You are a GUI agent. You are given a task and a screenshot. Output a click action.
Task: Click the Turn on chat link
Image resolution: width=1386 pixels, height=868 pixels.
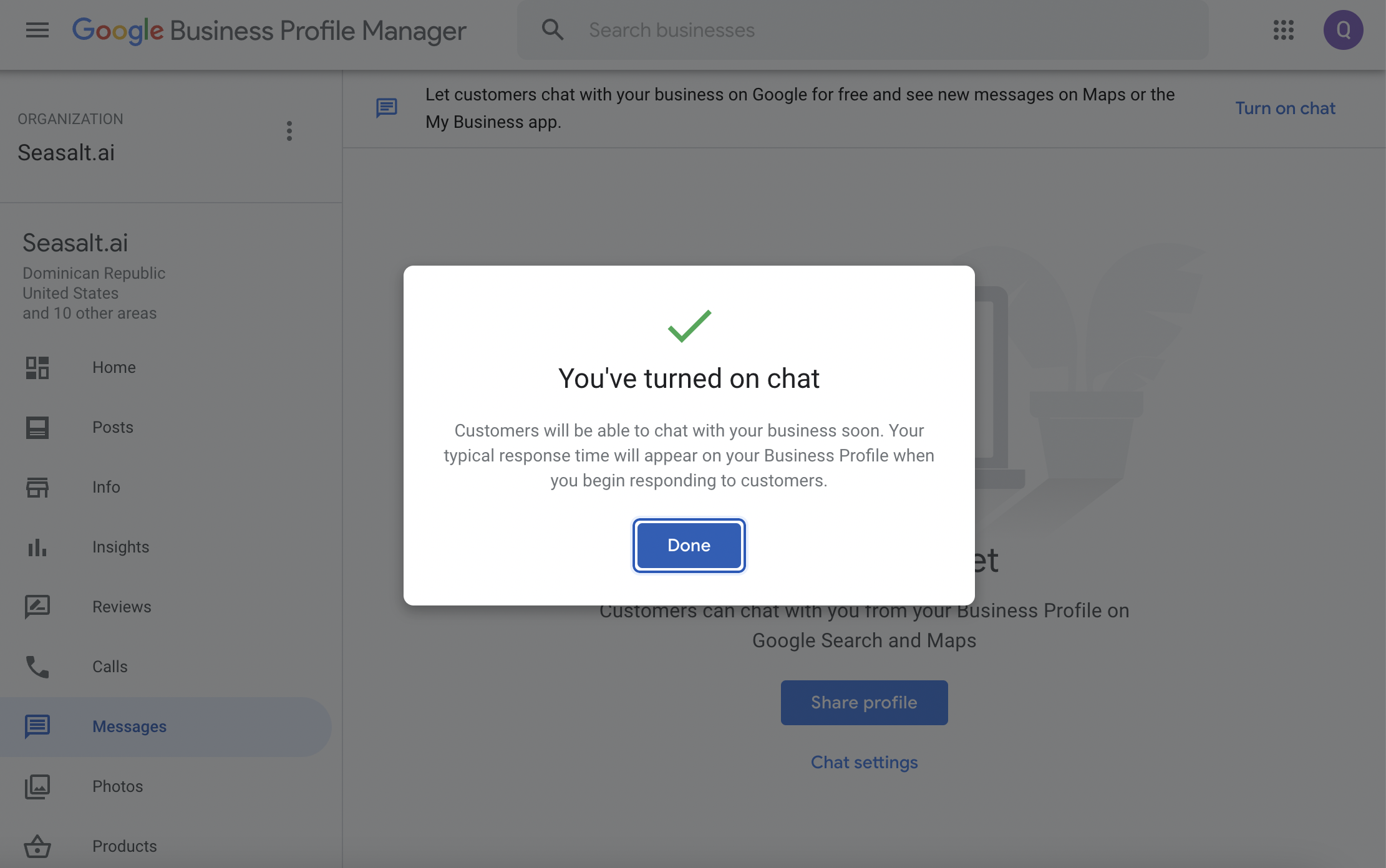1285,108
